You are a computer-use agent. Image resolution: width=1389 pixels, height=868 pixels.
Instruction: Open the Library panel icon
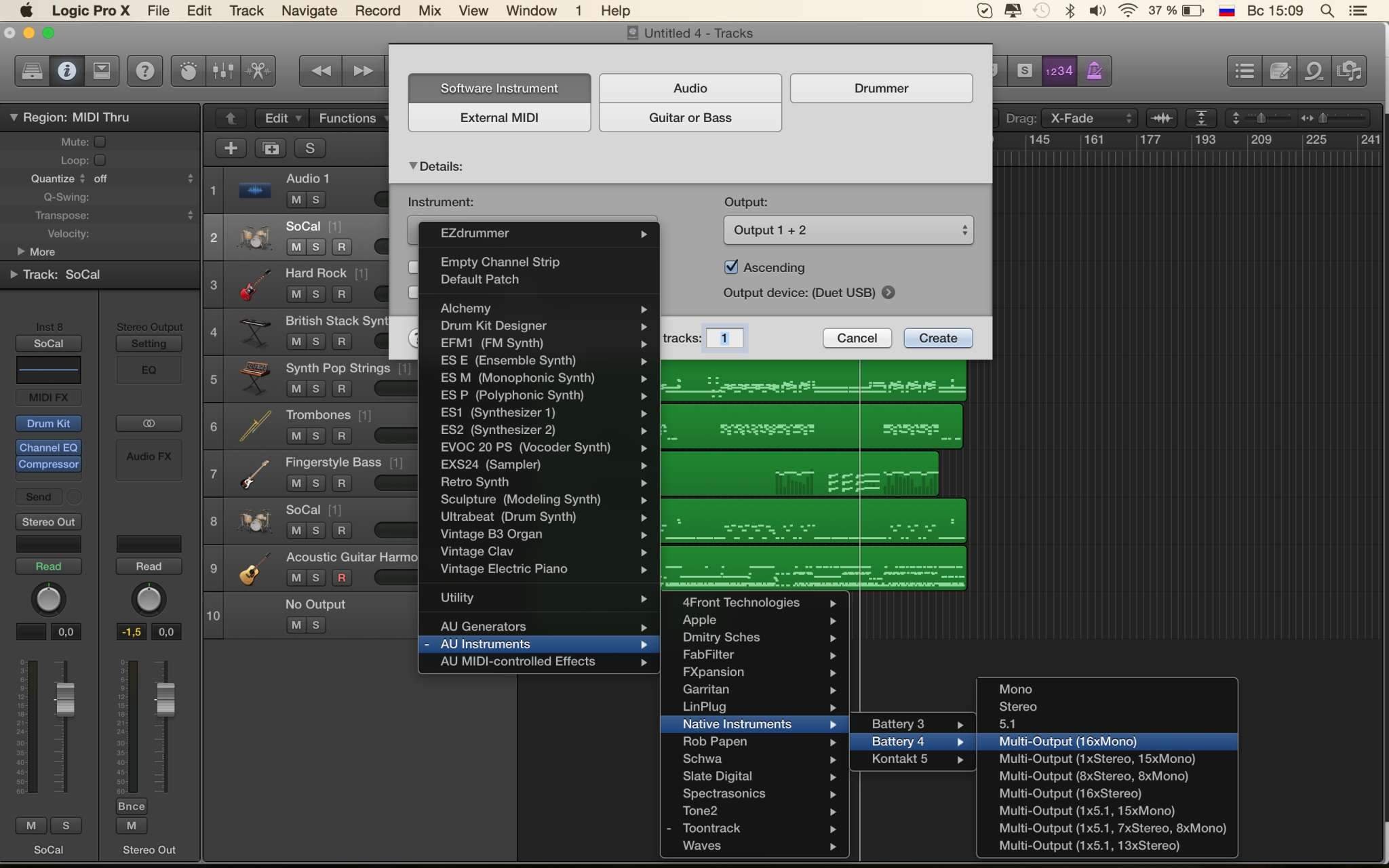[x=32, y=71]
